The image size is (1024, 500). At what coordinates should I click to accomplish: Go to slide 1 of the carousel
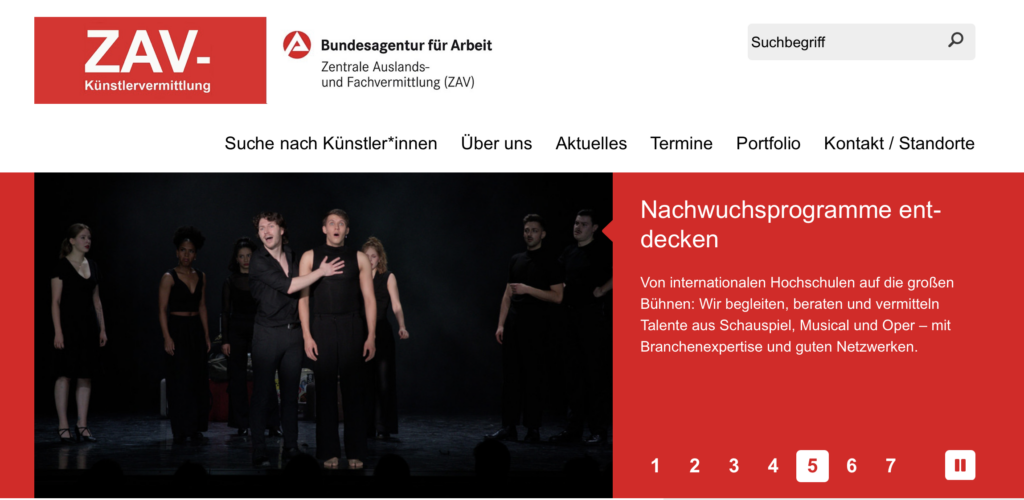[x=655, y=466]
